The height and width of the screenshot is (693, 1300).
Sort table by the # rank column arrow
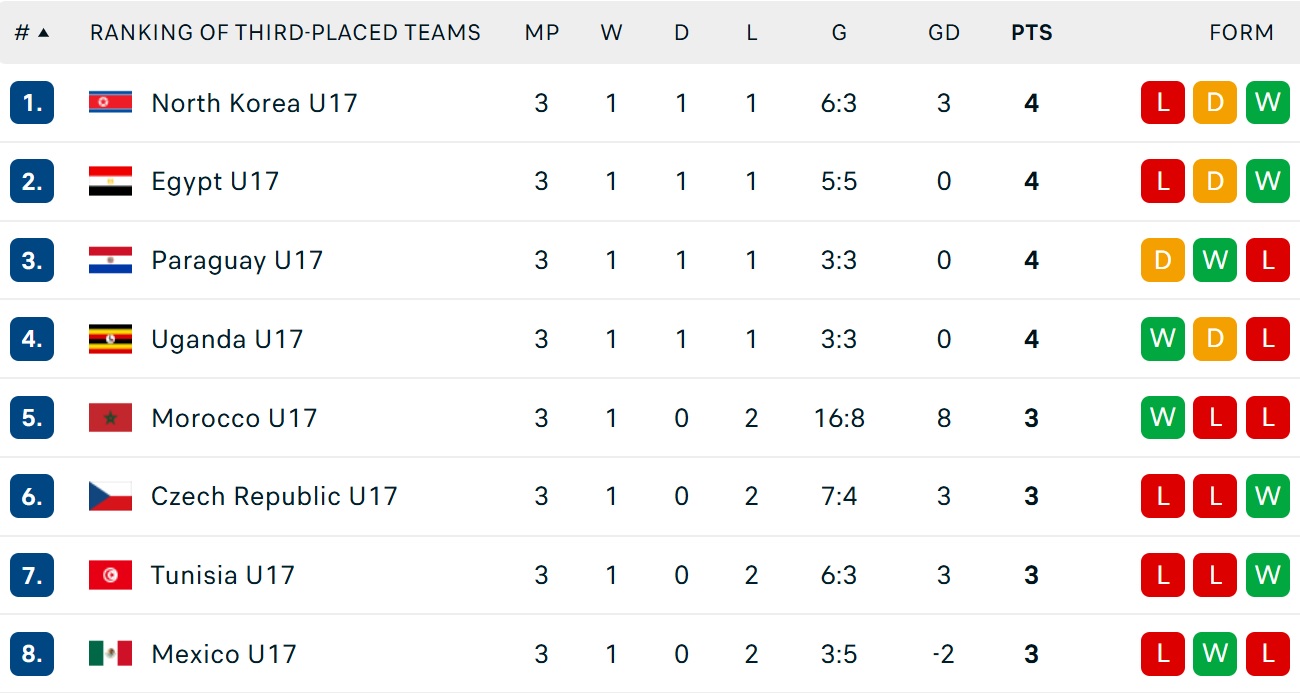click(x=43, y=32)
